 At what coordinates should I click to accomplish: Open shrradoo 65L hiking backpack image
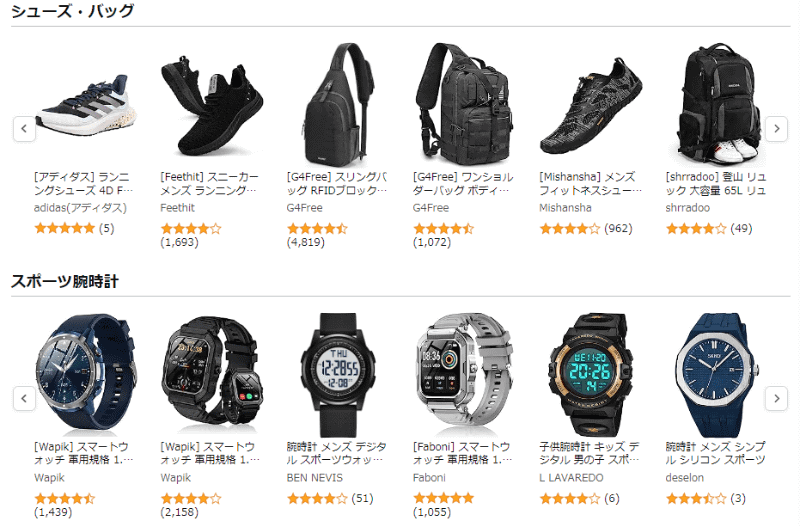coord(717,105)
